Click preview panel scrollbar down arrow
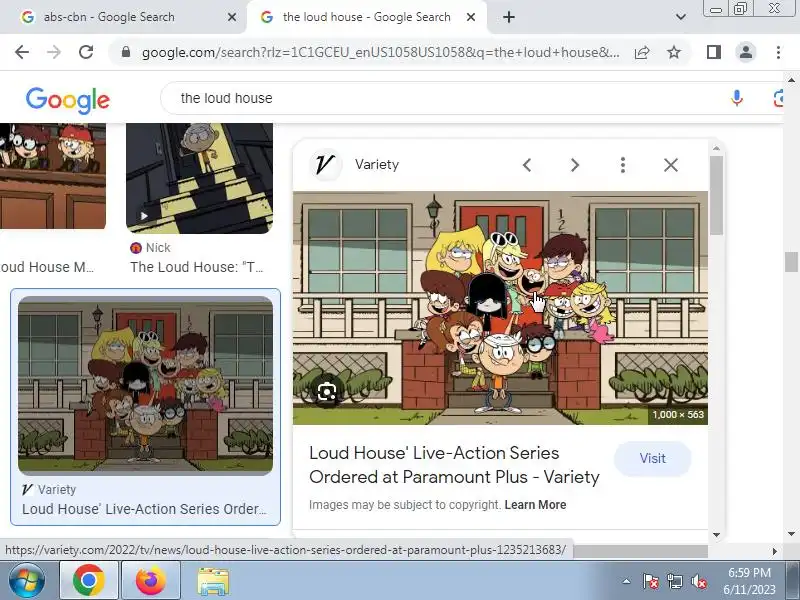Screen dimensions: 800x600 click(716, 535)
